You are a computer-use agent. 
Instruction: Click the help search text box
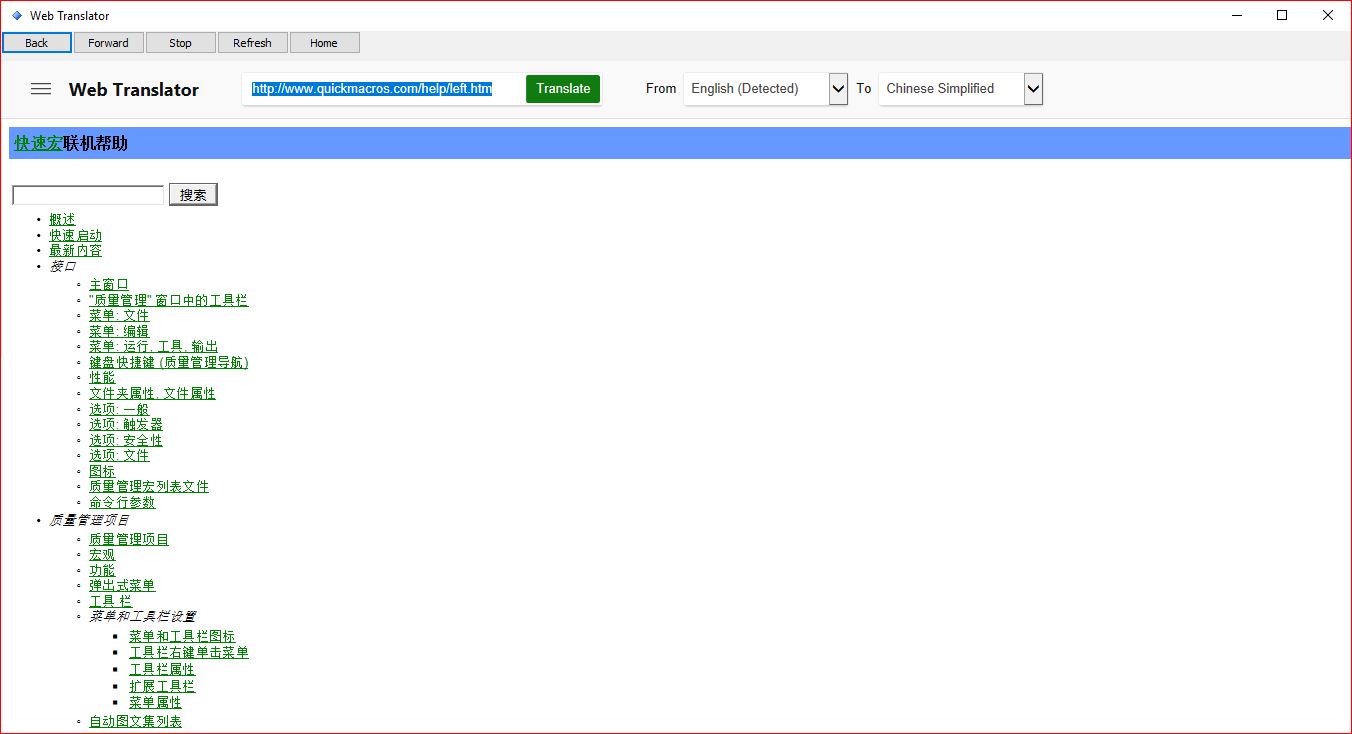point(88,195)
